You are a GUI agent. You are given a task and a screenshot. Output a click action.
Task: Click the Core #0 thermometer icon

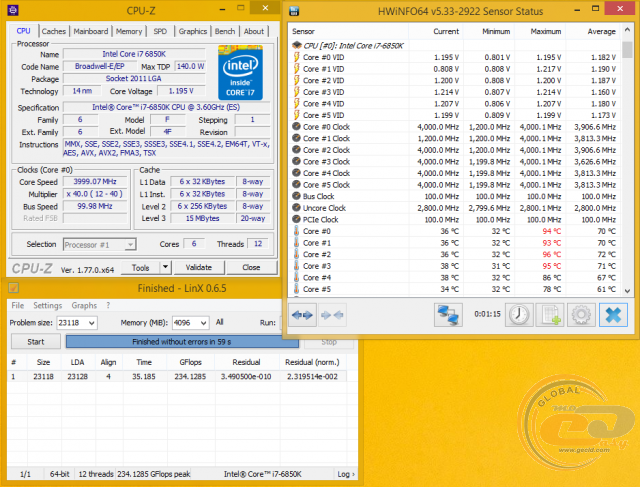[296, 231]
